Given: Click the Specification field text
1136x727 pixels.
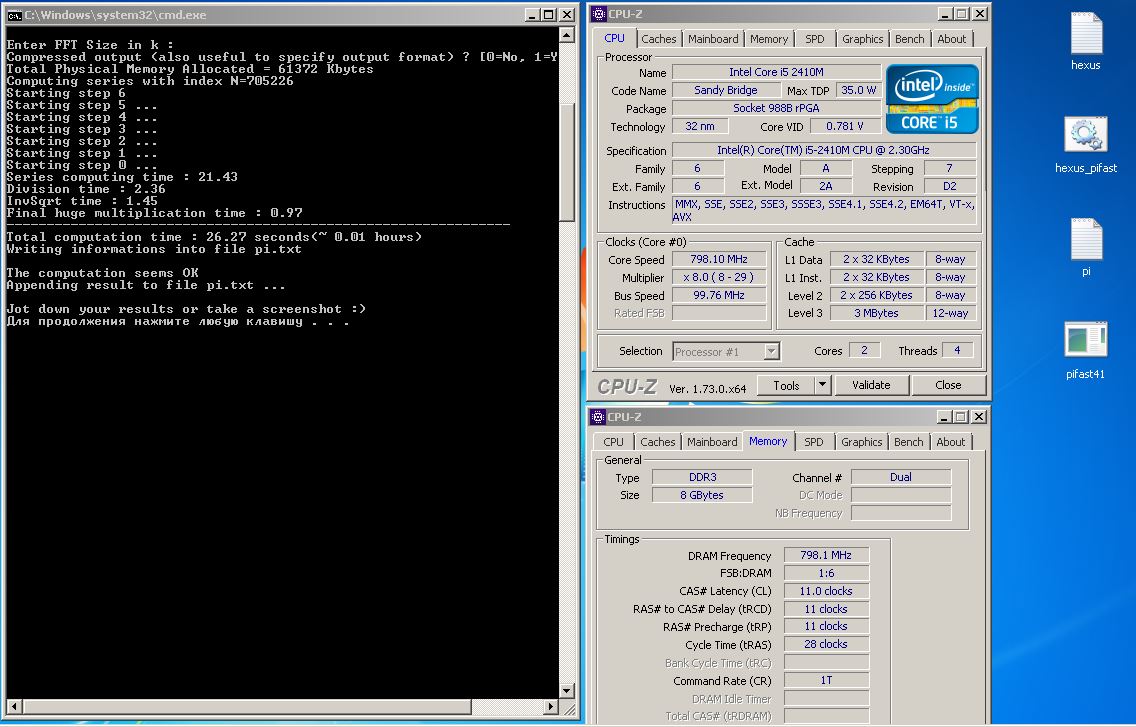Looking at the screenshot, I should coord(824,150).
